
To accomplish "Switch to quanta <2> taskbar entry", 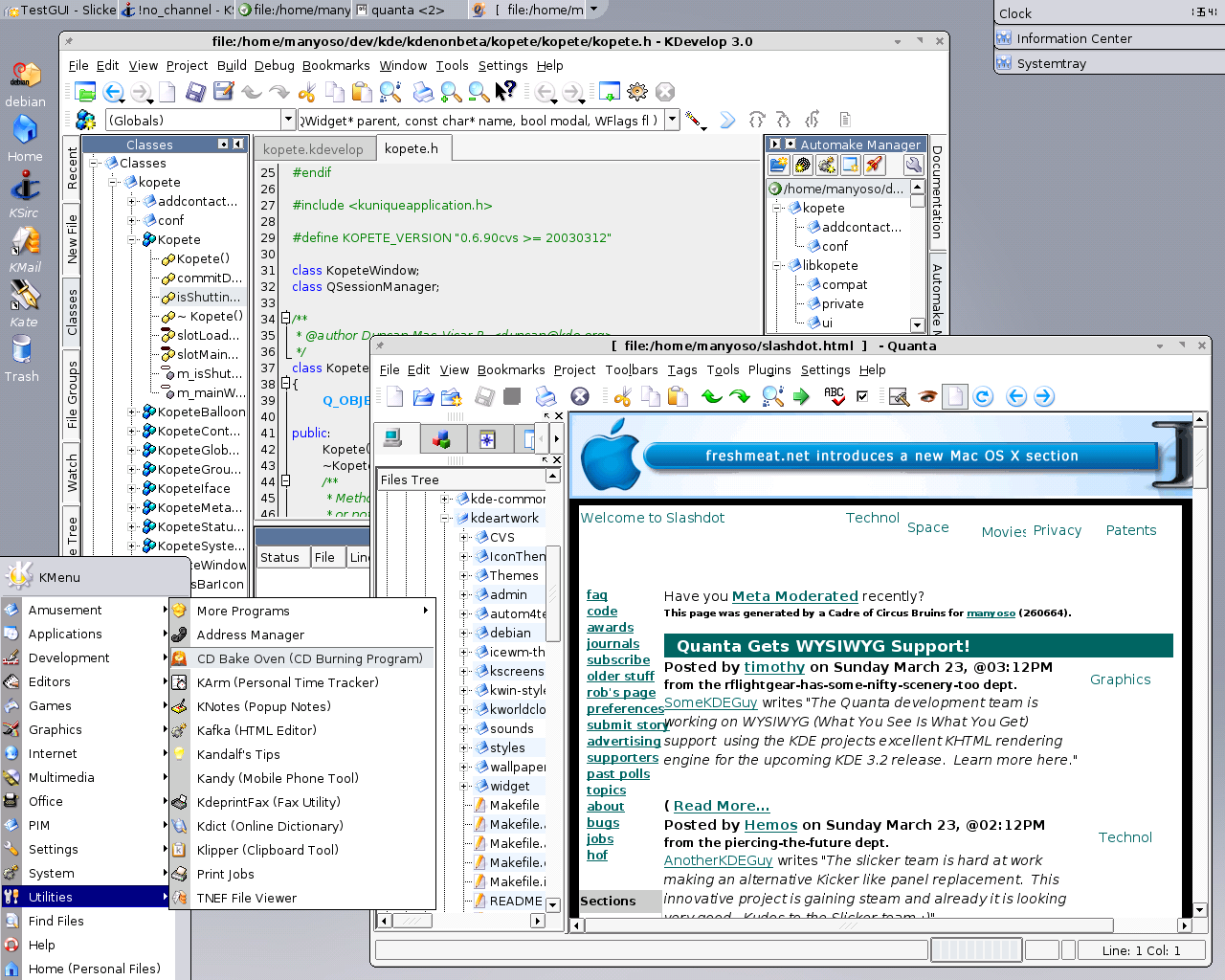I will click(409, 10).
